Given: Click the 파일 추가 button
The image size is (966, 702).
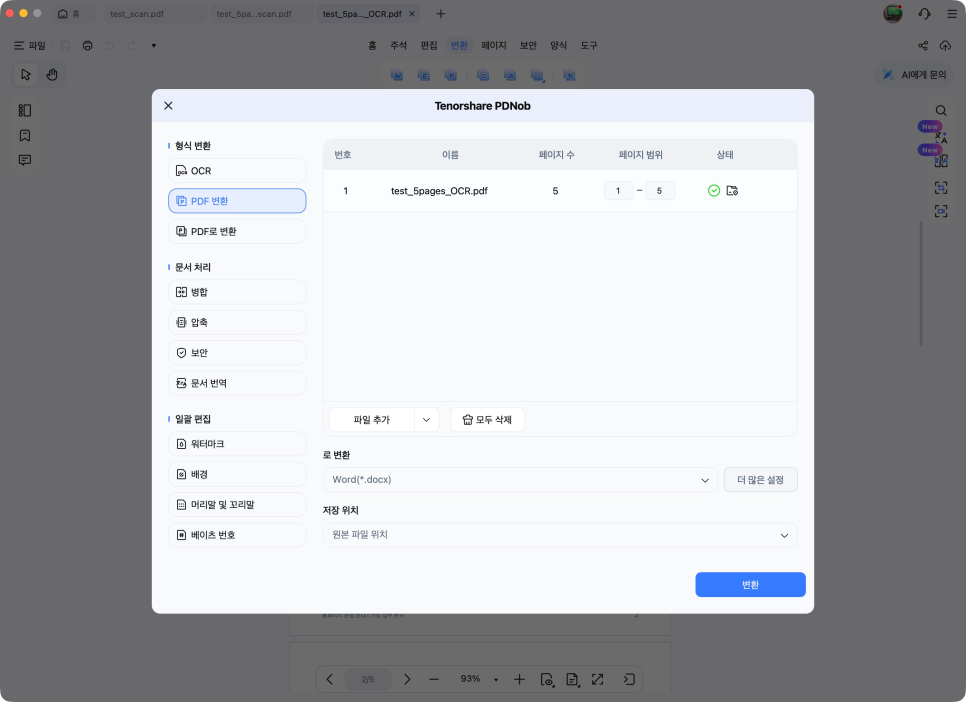Looking at the screenshot, I should coord(371,420).
